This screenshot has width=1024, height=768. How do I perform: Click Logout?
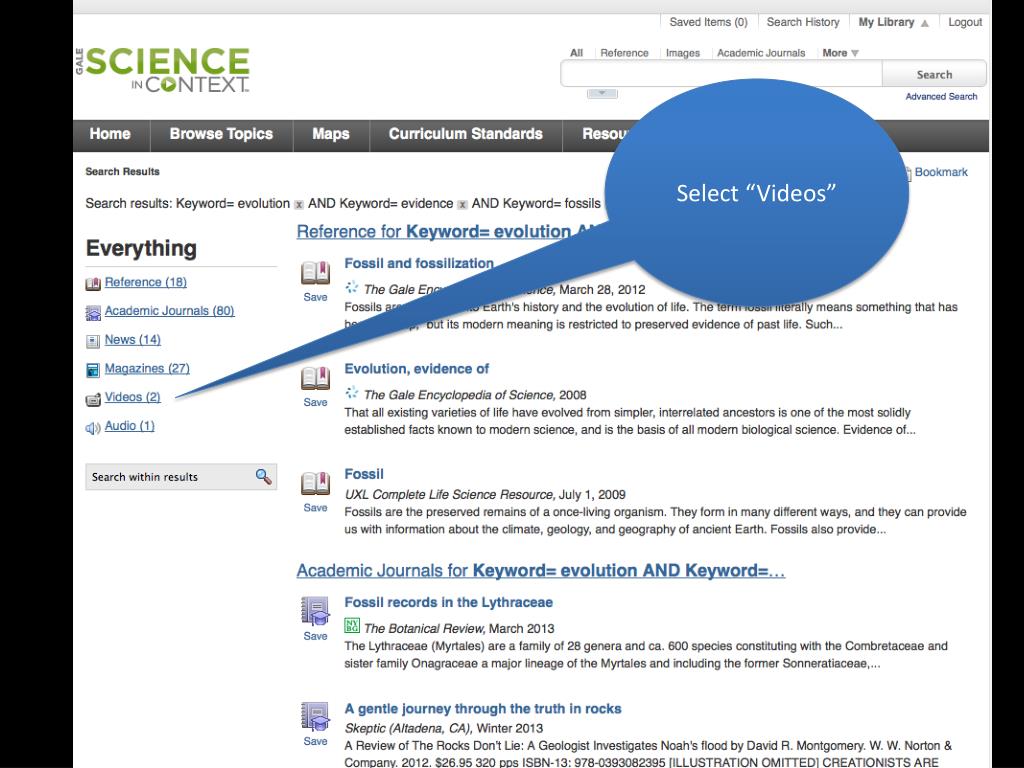pos(965,22)
